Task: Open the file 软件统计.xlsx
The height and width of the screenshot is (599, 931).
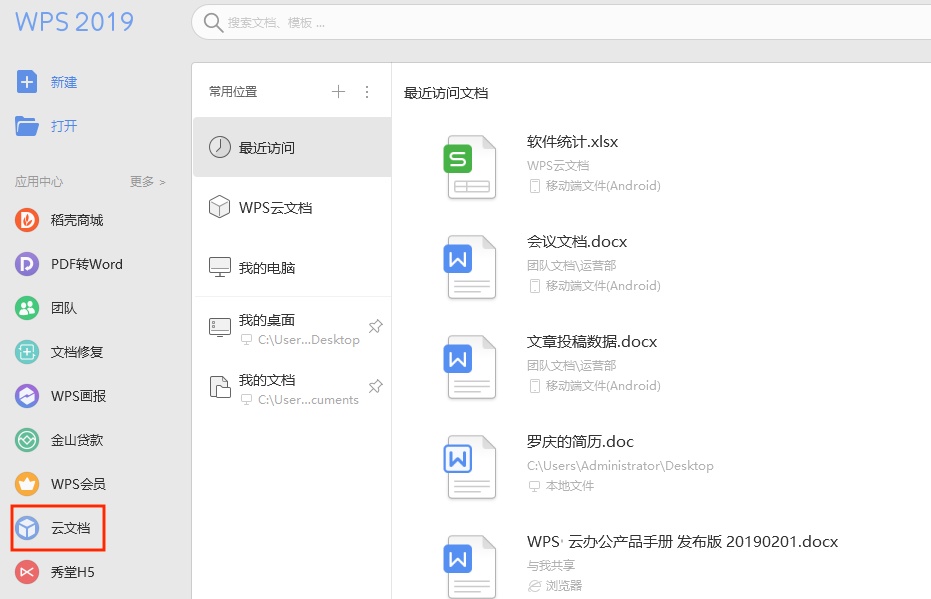Action: pos(572,142)
